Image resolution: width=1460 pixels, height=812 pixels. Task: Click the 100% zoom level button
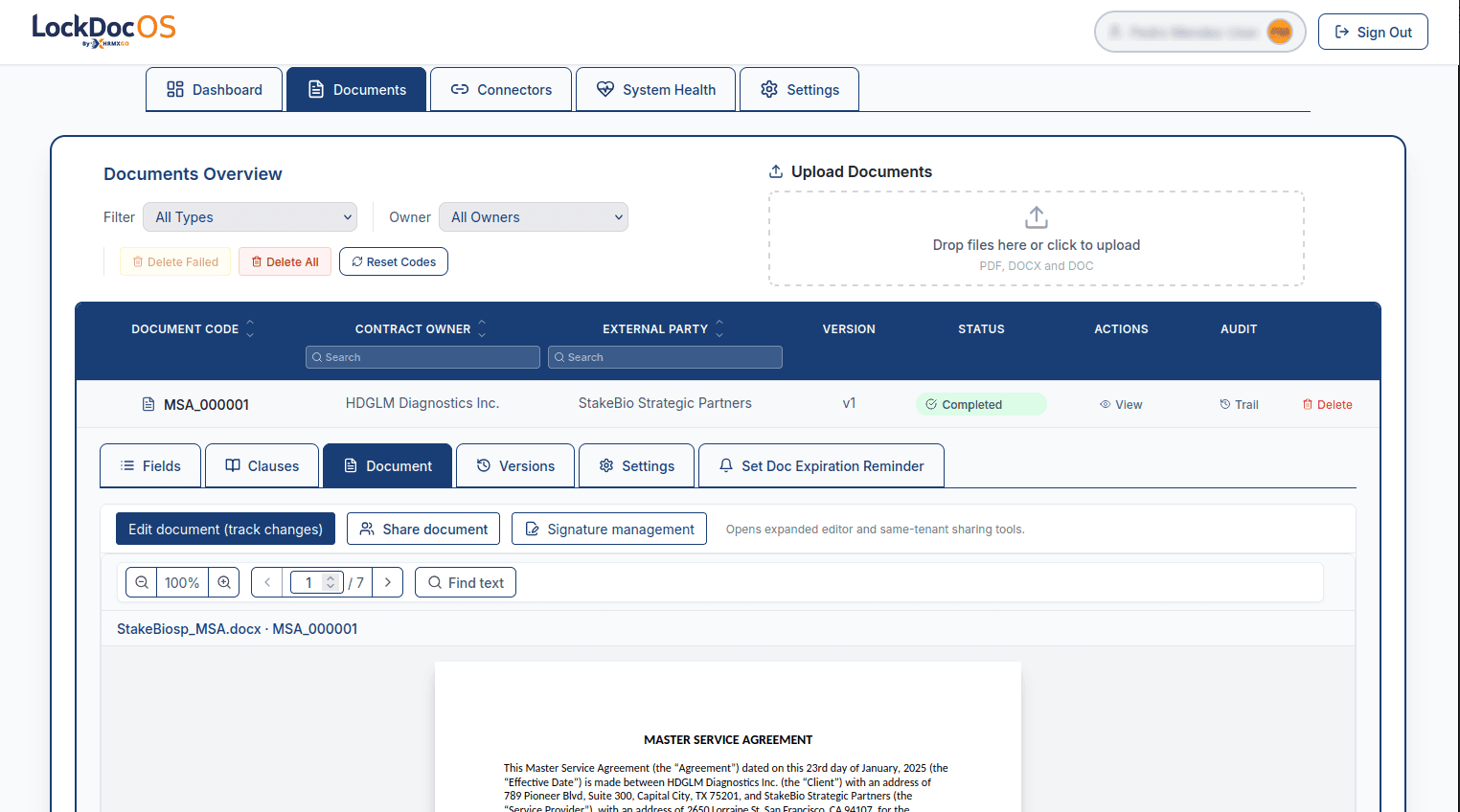[x=182, y=582]
